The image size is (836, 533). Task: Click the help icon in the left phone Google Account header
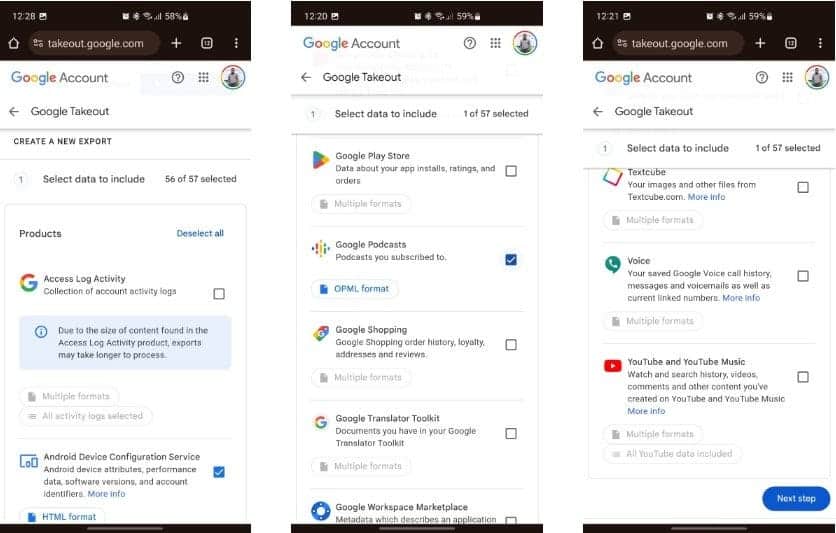pos(178,78)
